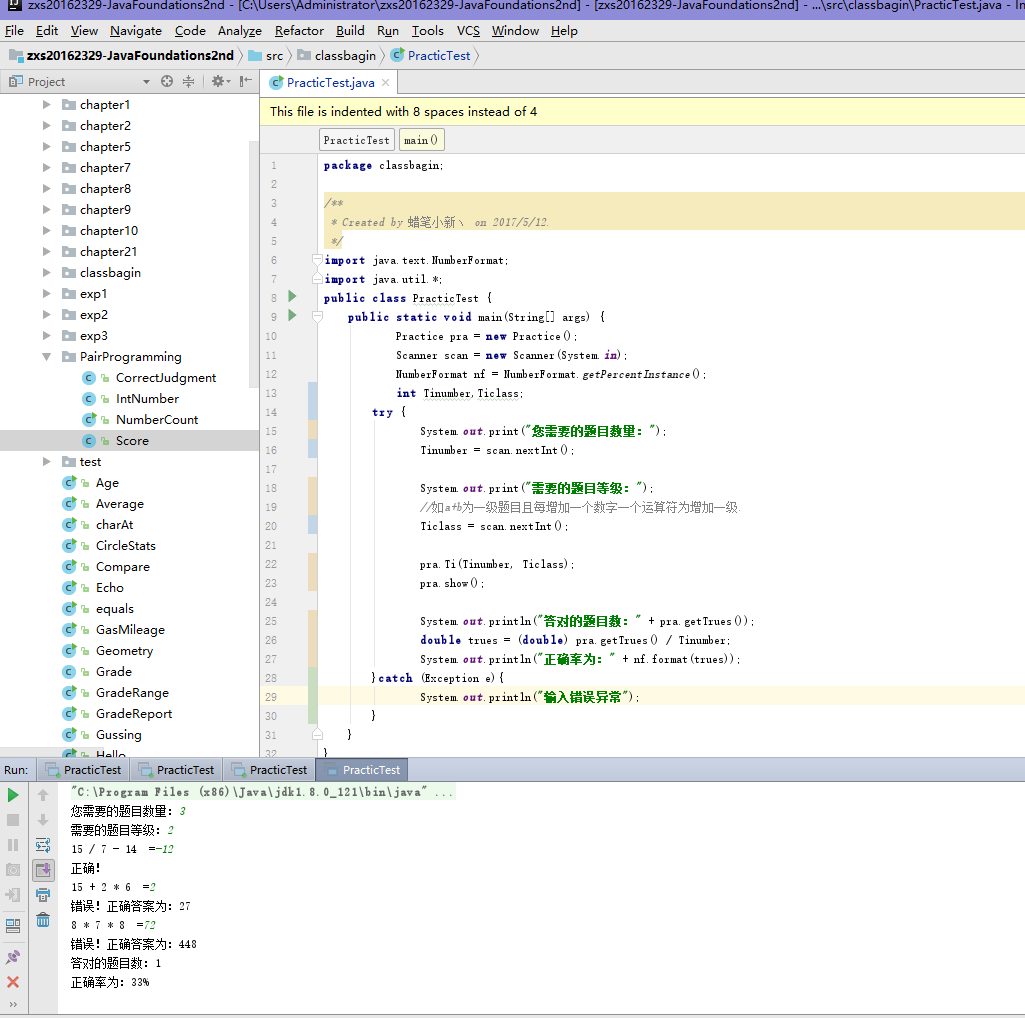Click the Down stack trace arrow
Image resolution: width=1025 pixels, height=1018 pixels.
click(43, 820)
